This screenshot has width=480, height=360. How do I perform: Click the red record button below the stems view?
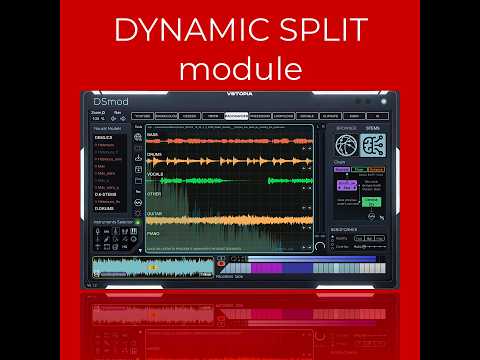pyautogui.click(x=221, y=264)
